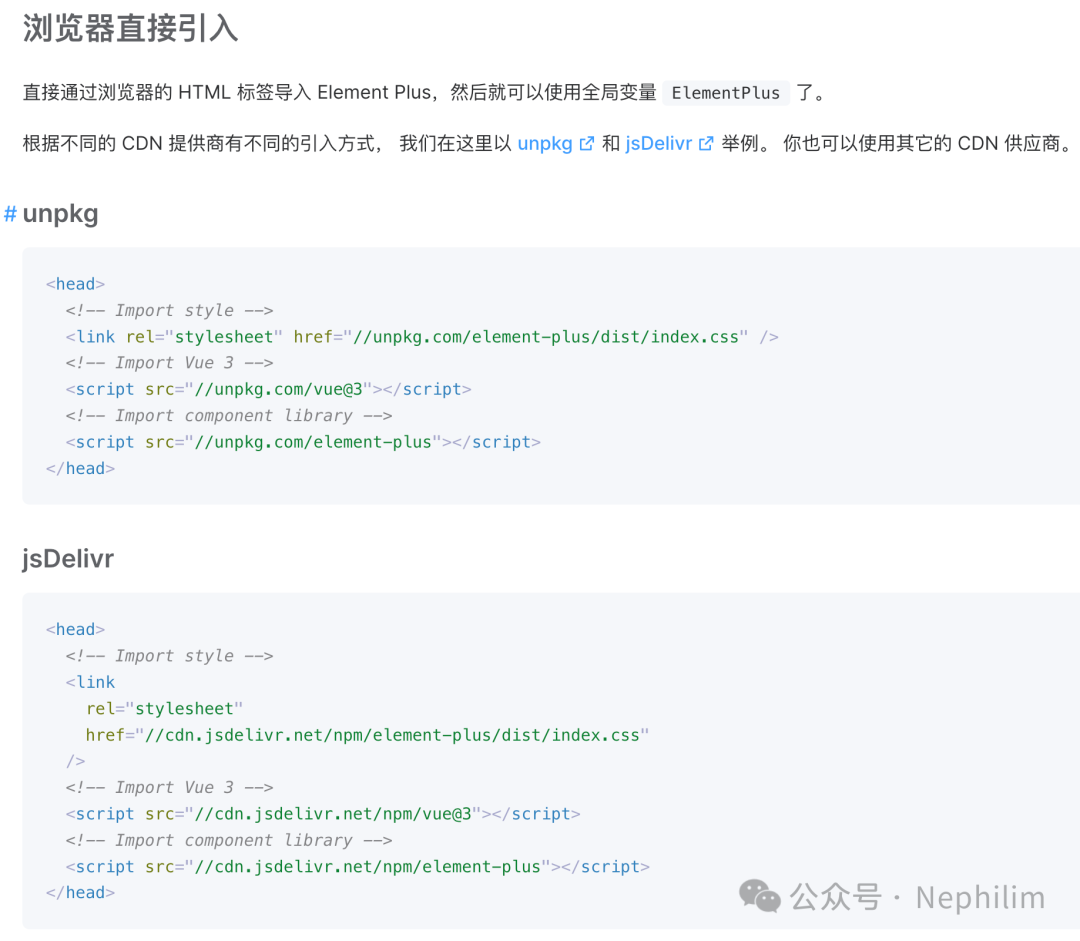Click the opening head tag in unpkg block
This screenshot has width=1080, height=941.
pos(75,284)
